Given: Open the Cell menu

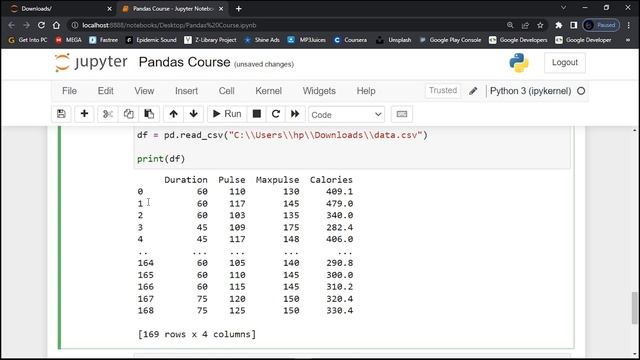Looking at the screenshot, I should (227, 91).
